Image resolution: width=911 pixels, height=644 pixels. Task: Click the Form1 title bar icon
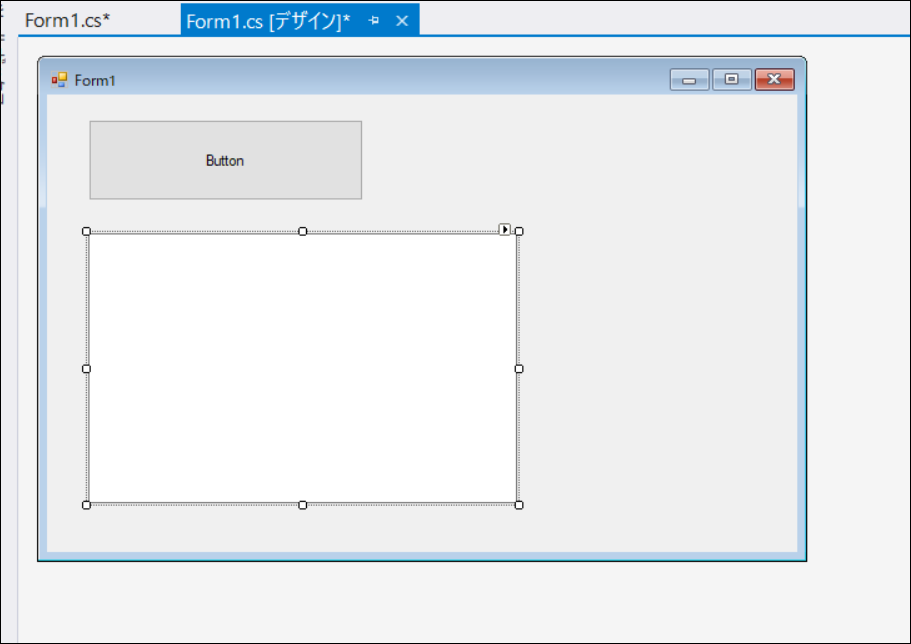[59, 80]
